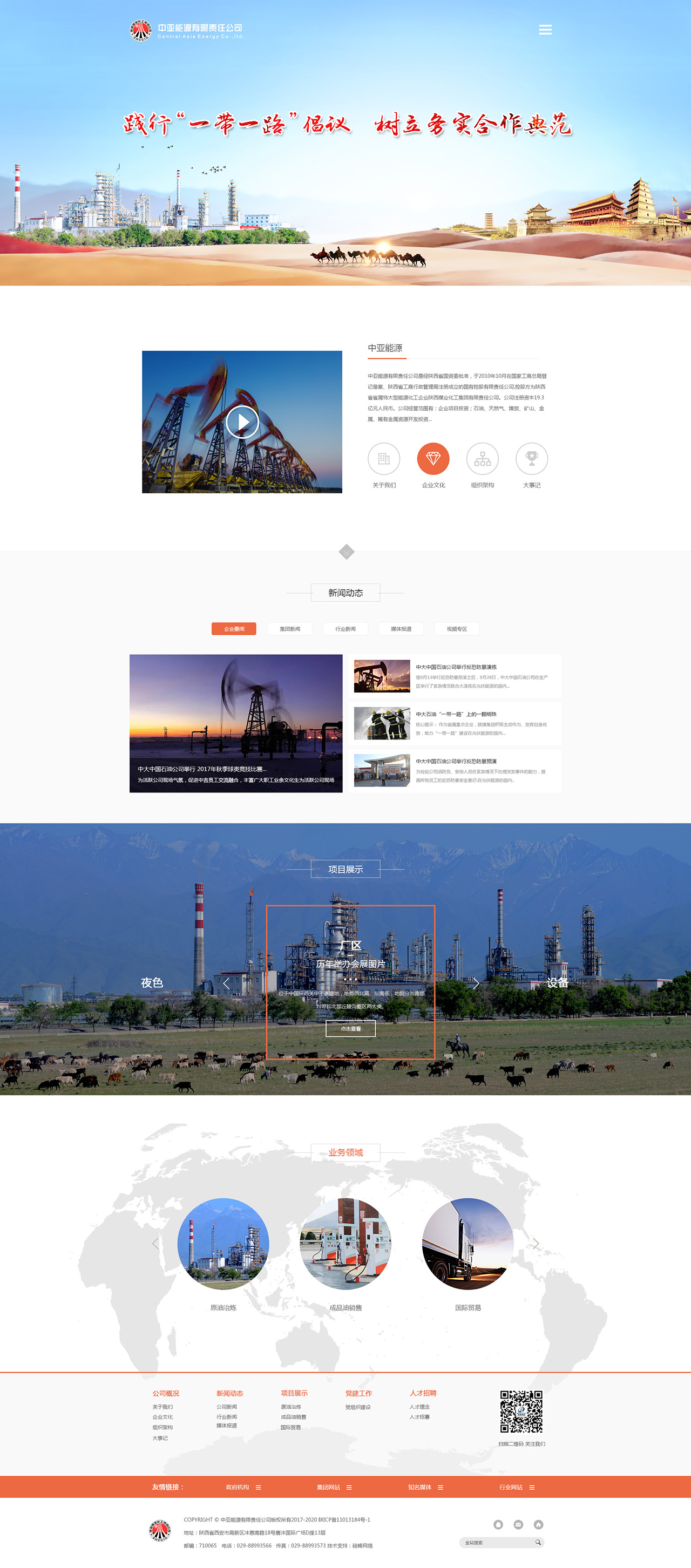Click the 企业文化 diamond icon
691x1568 pixels.
(x=433, y=458)
